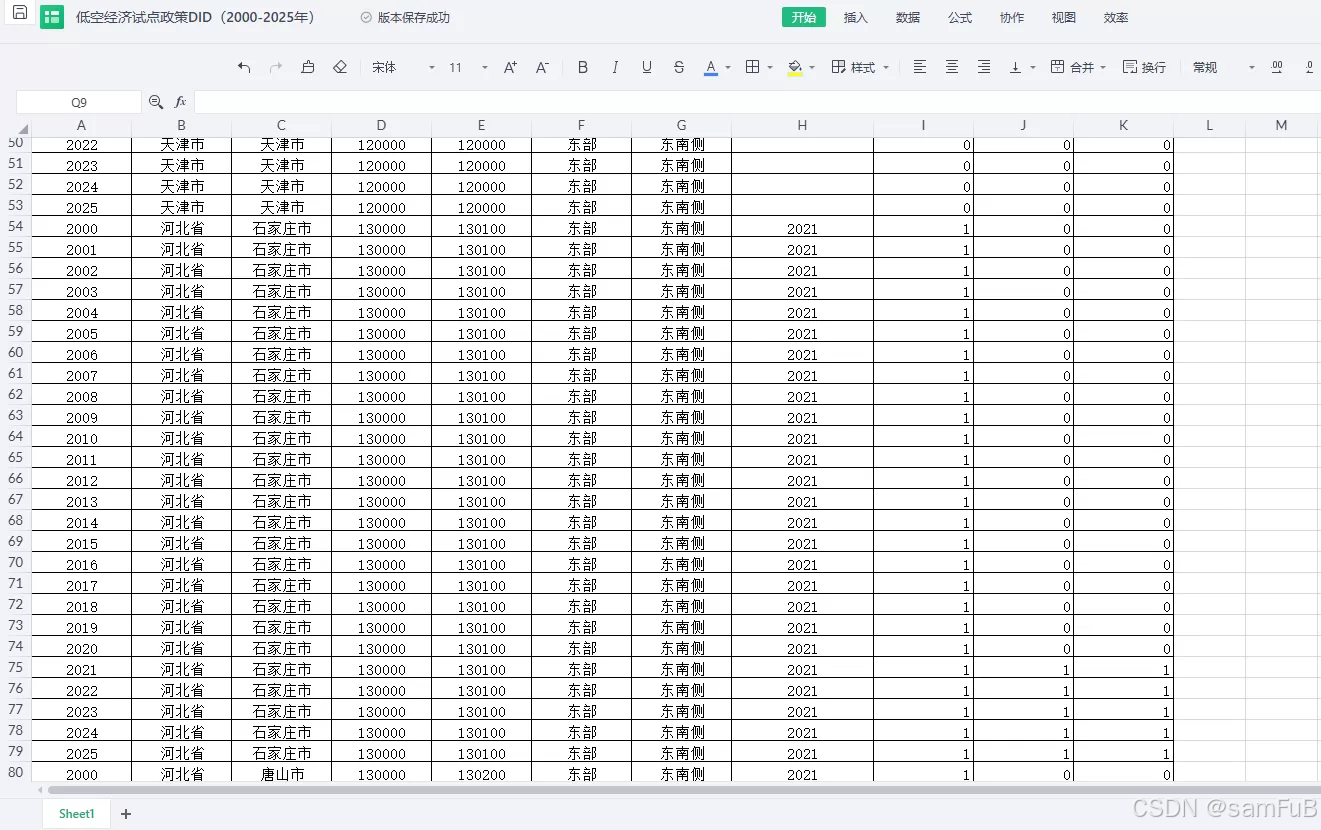Open font color dropdown arrow

[728, 68]
